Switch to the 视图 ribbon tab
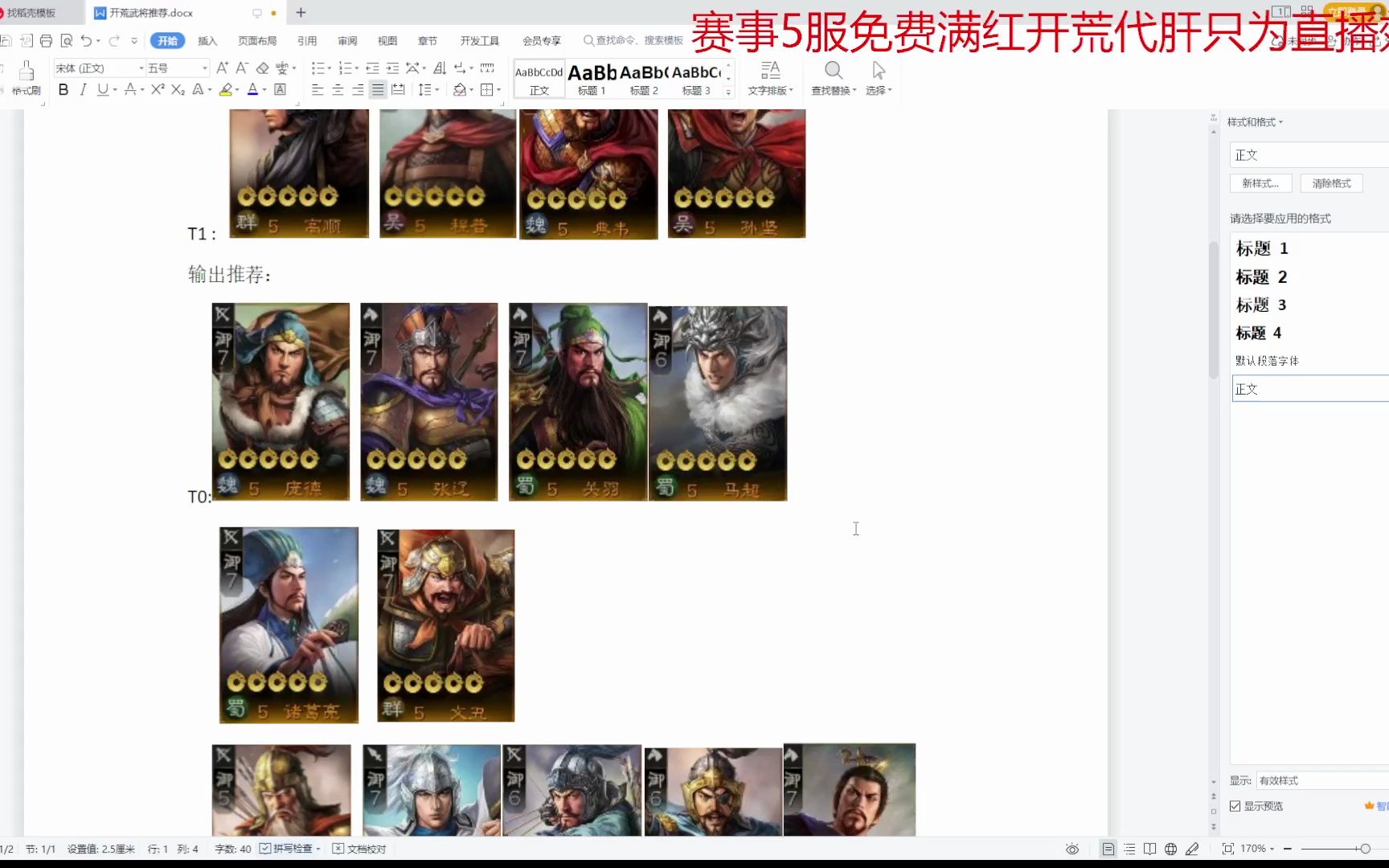This screenshot has height=868, width=1389. (x=387, y=41)
